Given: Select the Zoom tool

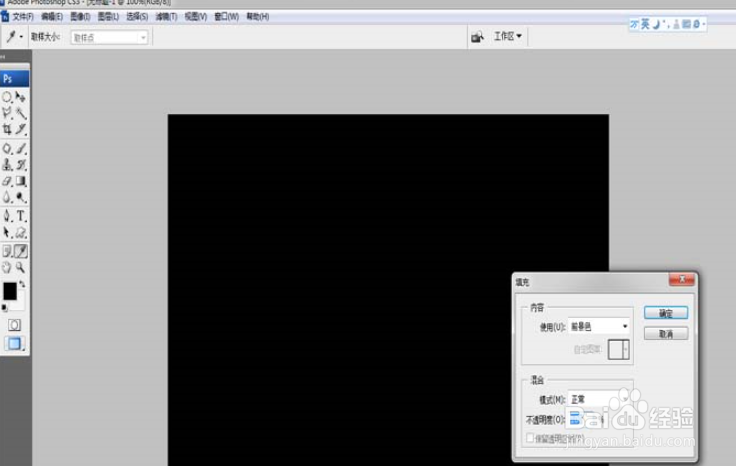Looking at the screenshot, I should (x=21, y=267).
